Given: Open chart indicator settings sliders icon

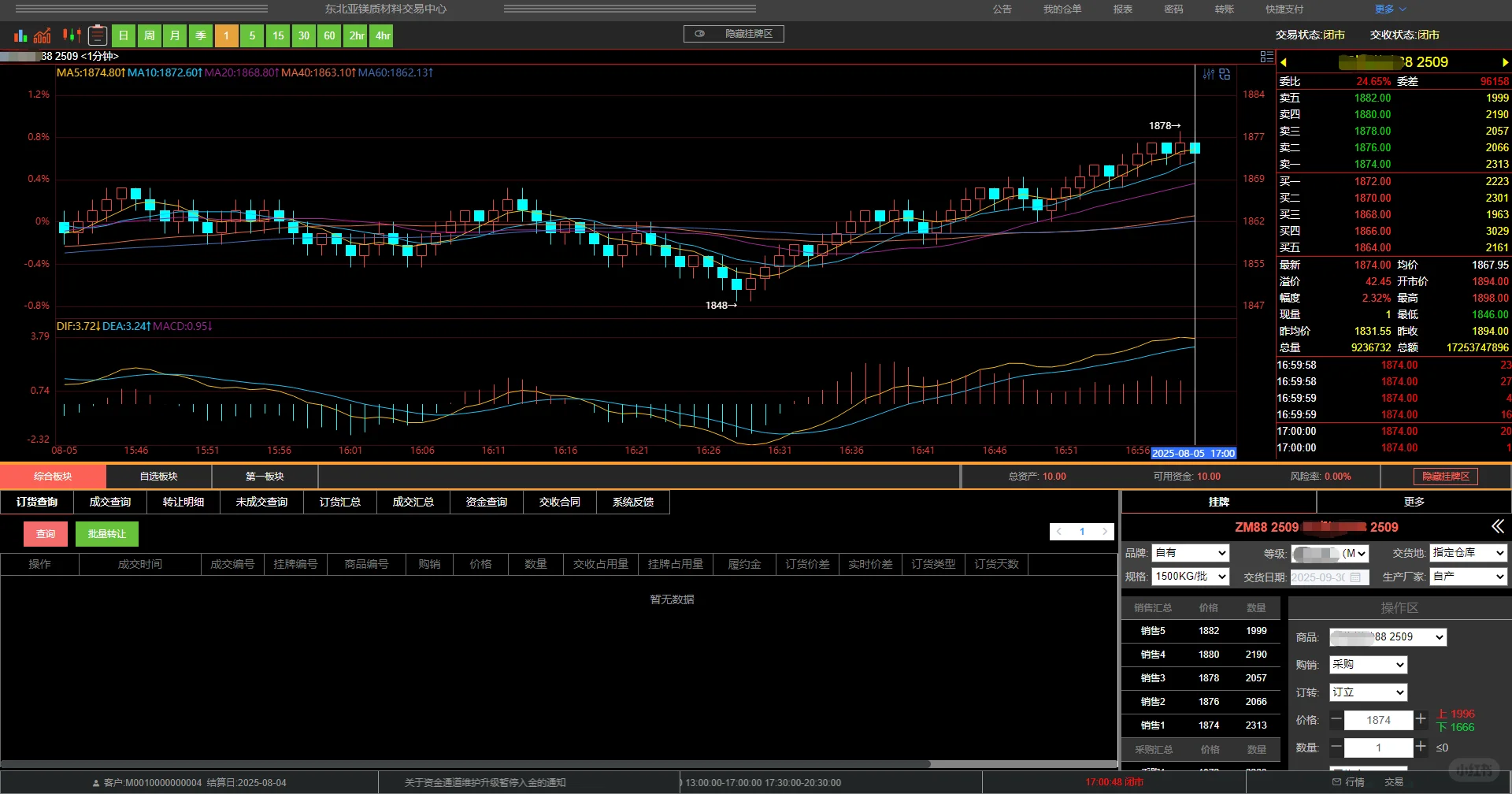Looking at the screenshot, I should click(1209, 74).
